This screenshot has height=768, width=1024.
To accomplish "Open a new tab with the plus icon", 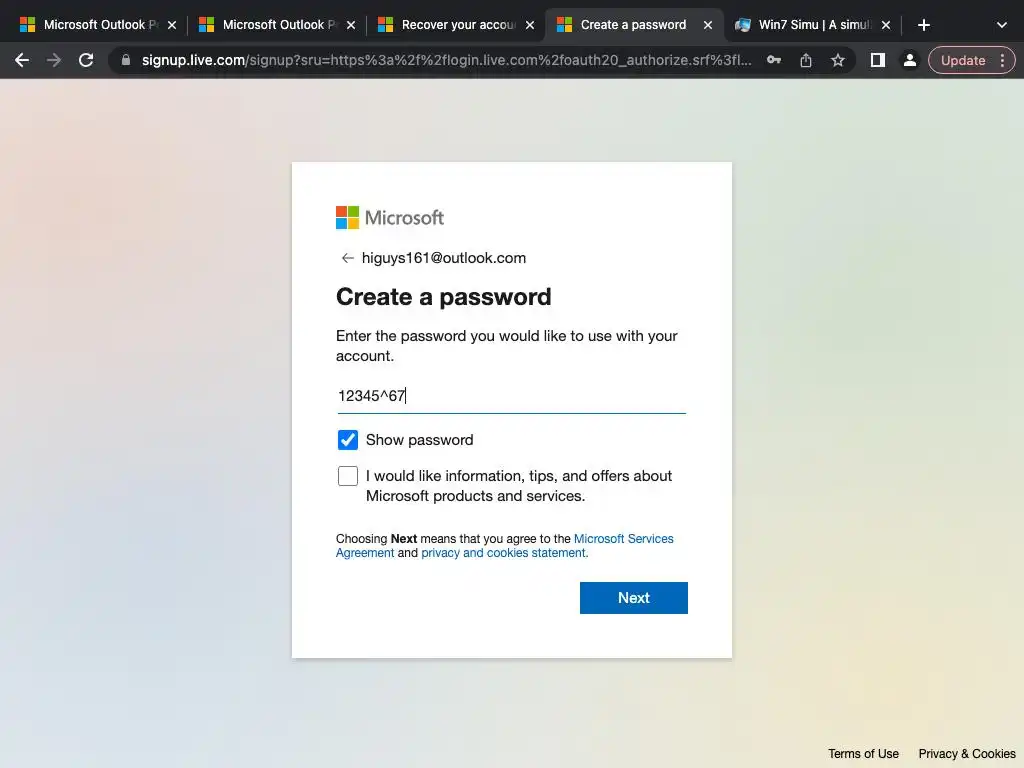I will point(923,25).
